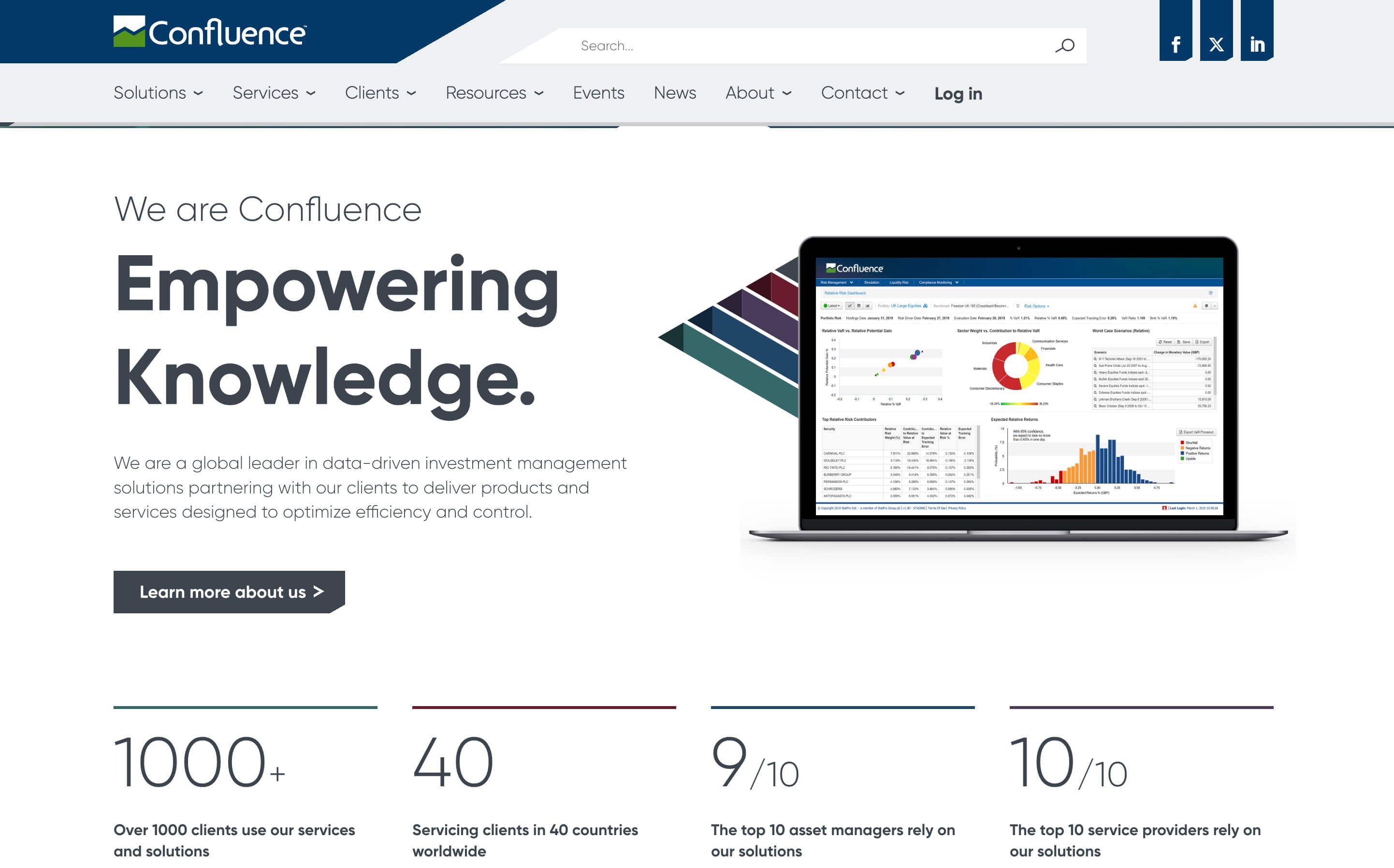Image resolution: width=1394 pixels, height=868 pixels.
Task: Click the '40' countries statistic number
Action: [453, 762]
